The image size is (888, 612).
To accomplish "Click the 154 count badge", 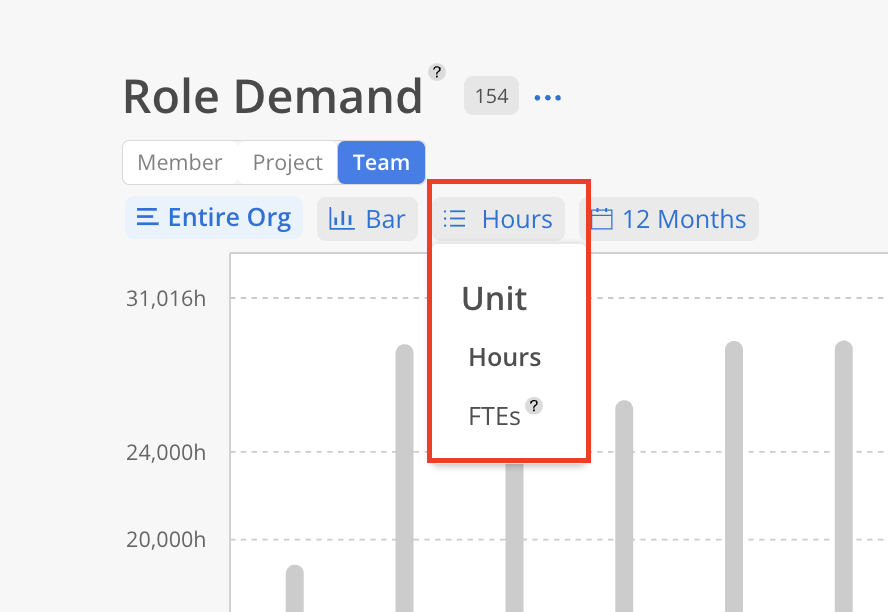I will pyautogui.click(x=491, y=97).
